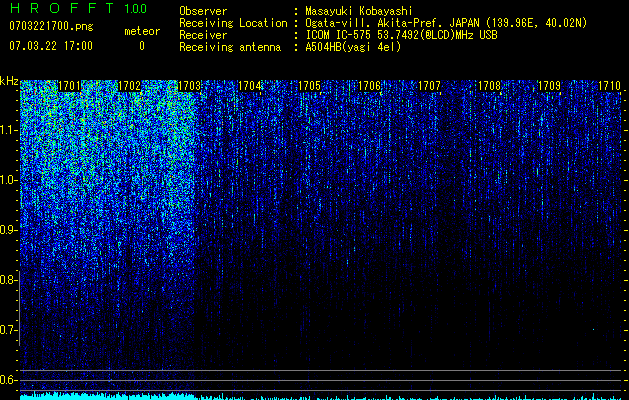
Task: Click the Receiving antenna label
Action: pyautogui.click(x=230, y=47)
